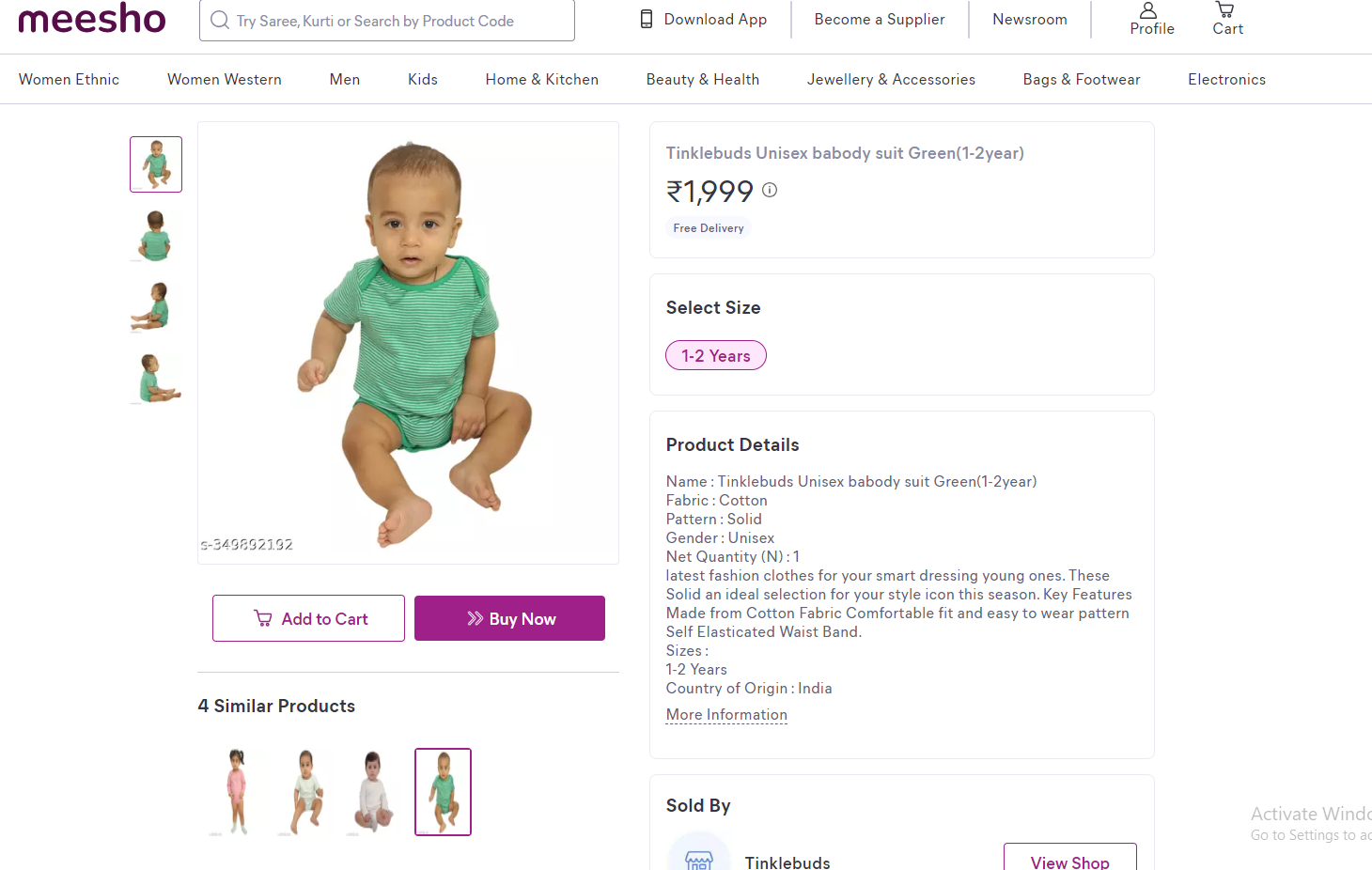Screen dimensions: 1372x870
Task: Select the 1-2 Years size option
Action: (x=716, y=356)
